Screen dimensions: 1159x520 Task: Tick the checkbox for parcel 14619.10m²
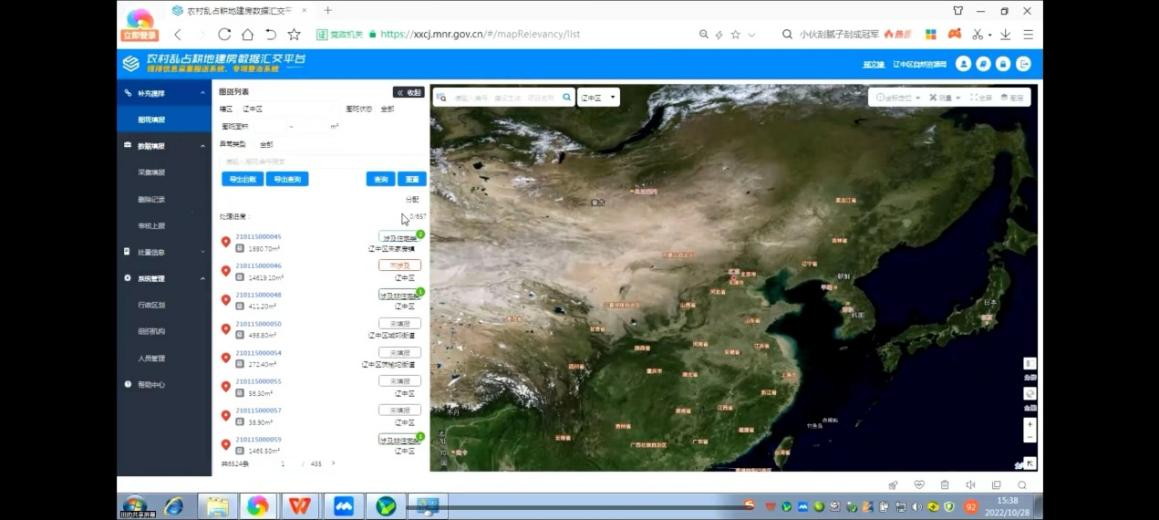239,277
